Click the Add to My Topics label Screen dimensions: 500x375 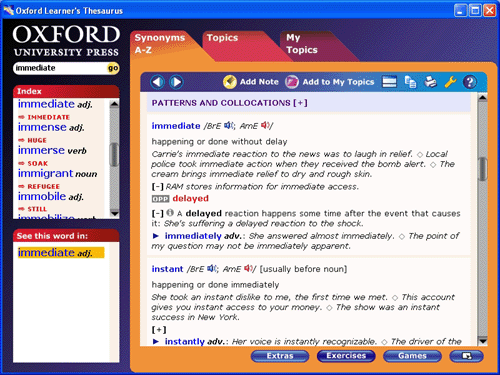[338, 82]
